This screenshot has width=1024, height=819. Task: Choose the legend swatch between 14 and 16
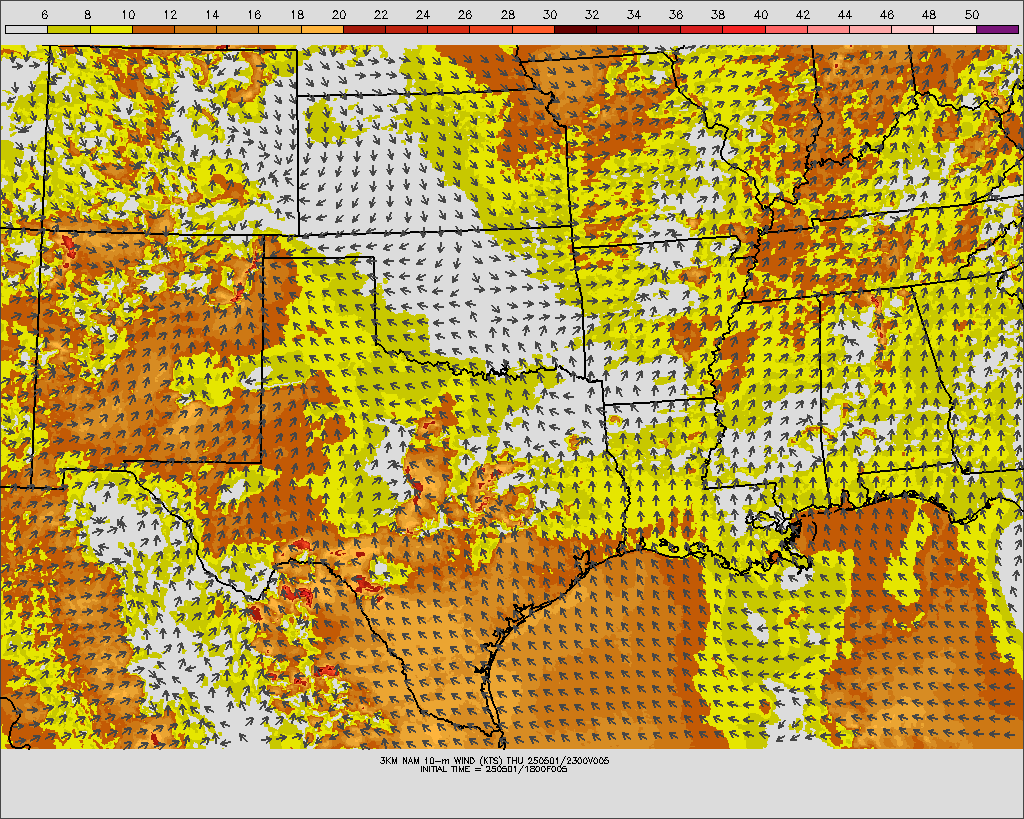238,29
